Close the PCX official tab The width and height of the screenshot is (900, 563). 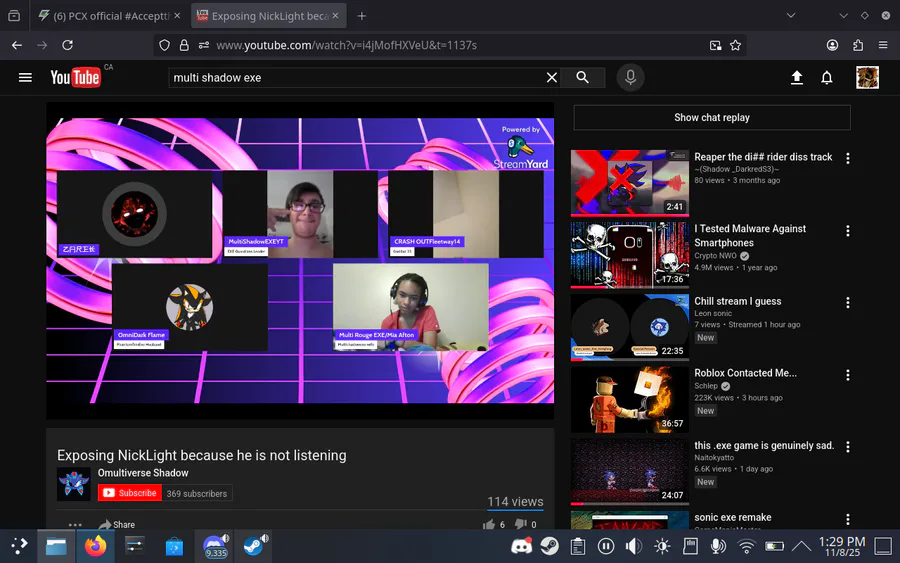click(177, 15)
